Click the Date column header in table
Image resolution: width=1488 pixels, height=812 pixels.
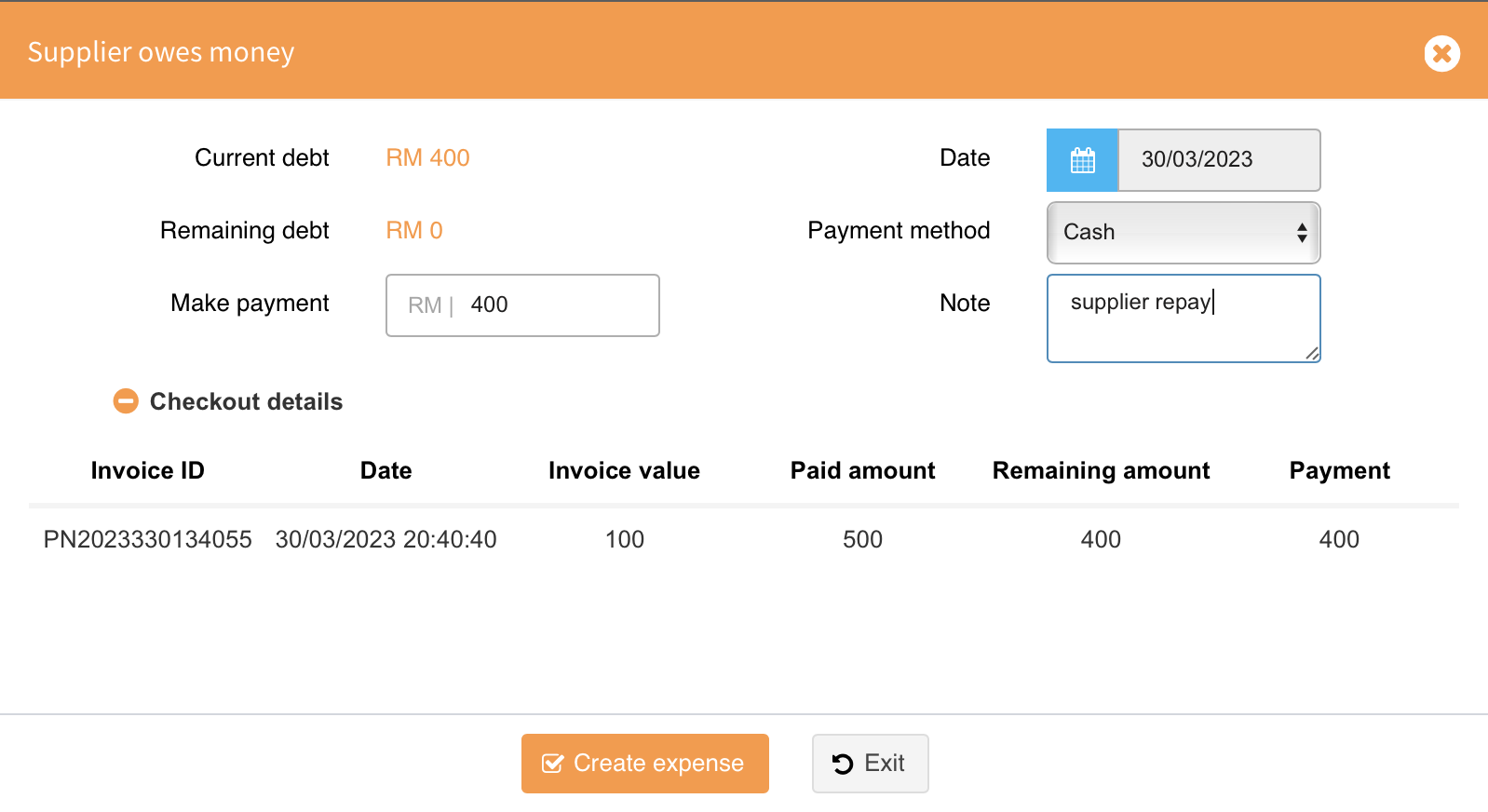coord(386,471)
